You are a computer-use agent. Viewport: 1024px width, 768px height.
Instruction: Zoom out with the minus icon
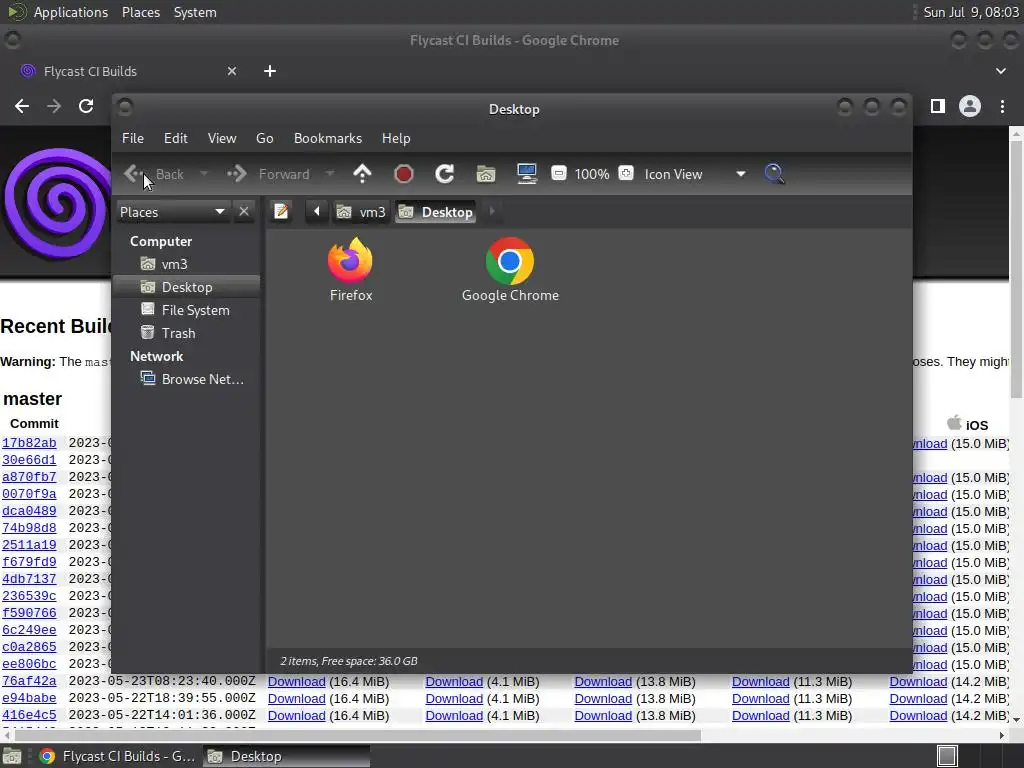tap(558, 174)
